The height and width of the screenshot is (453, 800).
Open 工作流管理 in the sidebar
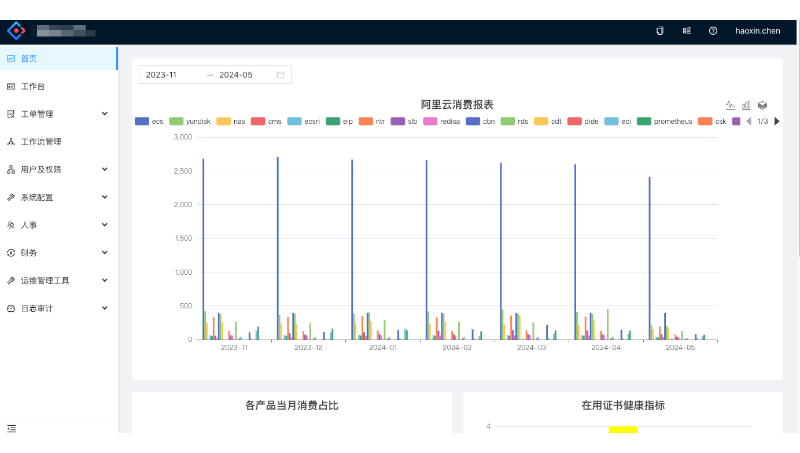[x=59, y=142]
